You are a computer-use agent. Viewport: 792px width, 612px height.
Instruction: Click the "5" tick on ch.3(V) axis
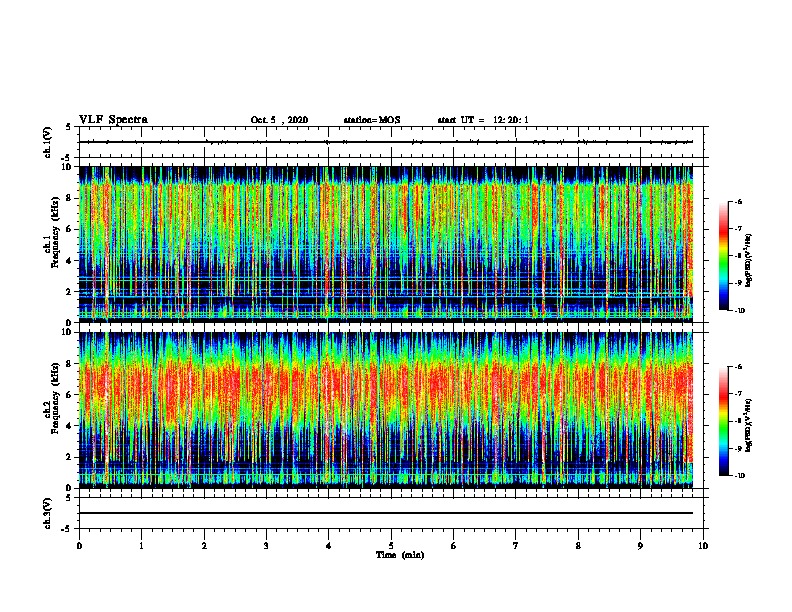(69, 498)
